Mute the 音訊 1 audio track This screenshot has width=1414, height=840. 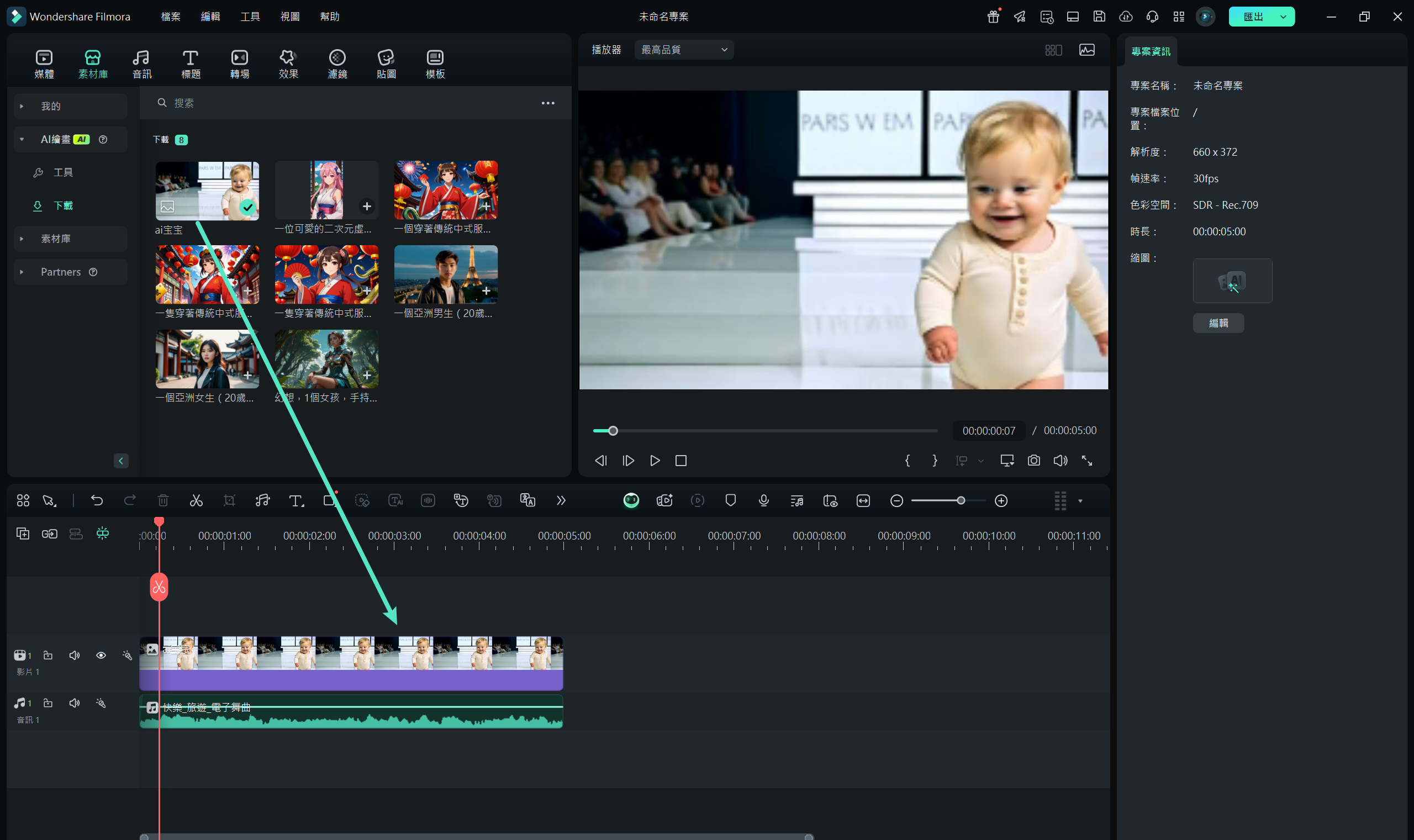point(74,703)
